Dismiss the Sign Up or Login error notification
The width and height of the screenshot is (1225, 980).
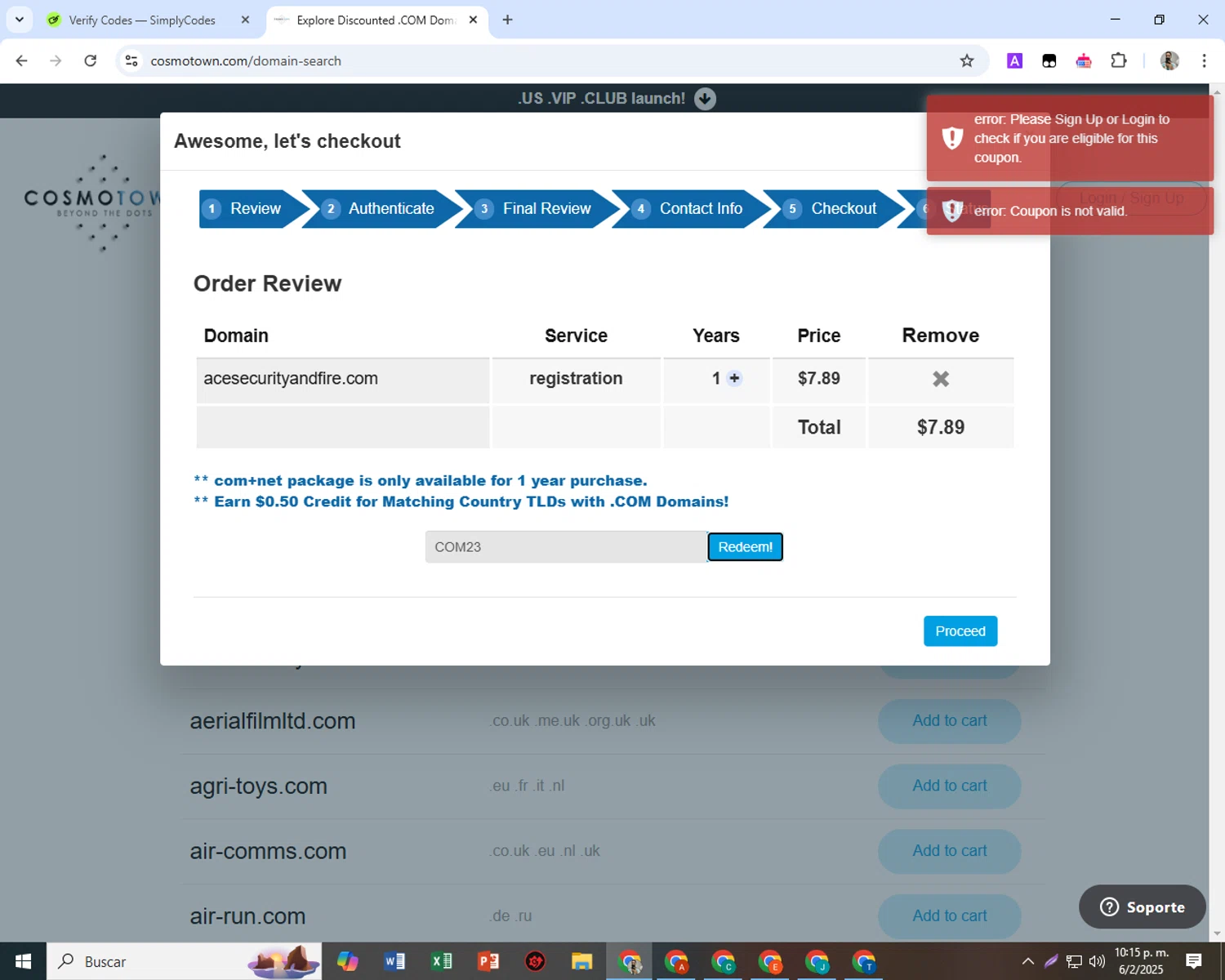(1070, 138)
